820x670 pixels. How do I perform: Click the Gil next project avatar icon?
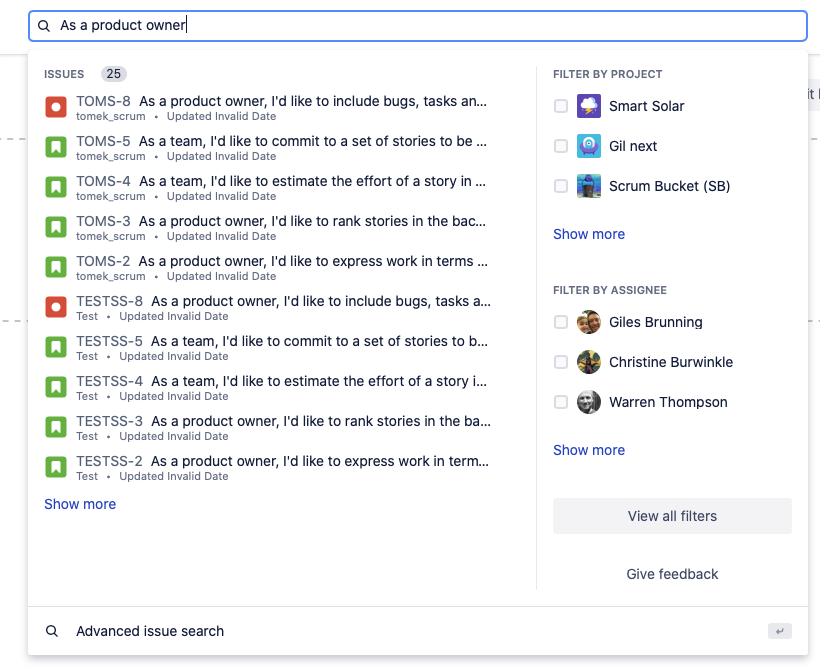[589, 146]
